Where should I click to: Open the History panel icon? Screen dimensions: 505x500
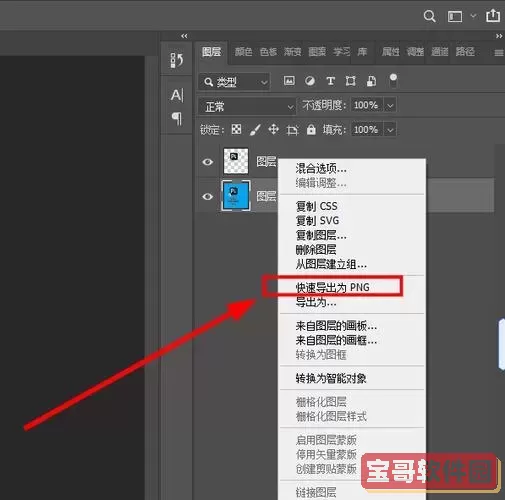(177, 60)
